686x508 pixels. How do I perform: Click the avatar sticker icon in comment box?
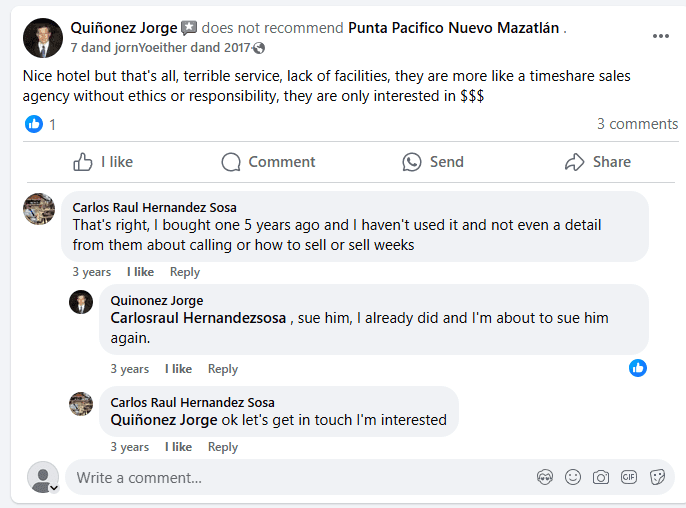click(545, 477)
